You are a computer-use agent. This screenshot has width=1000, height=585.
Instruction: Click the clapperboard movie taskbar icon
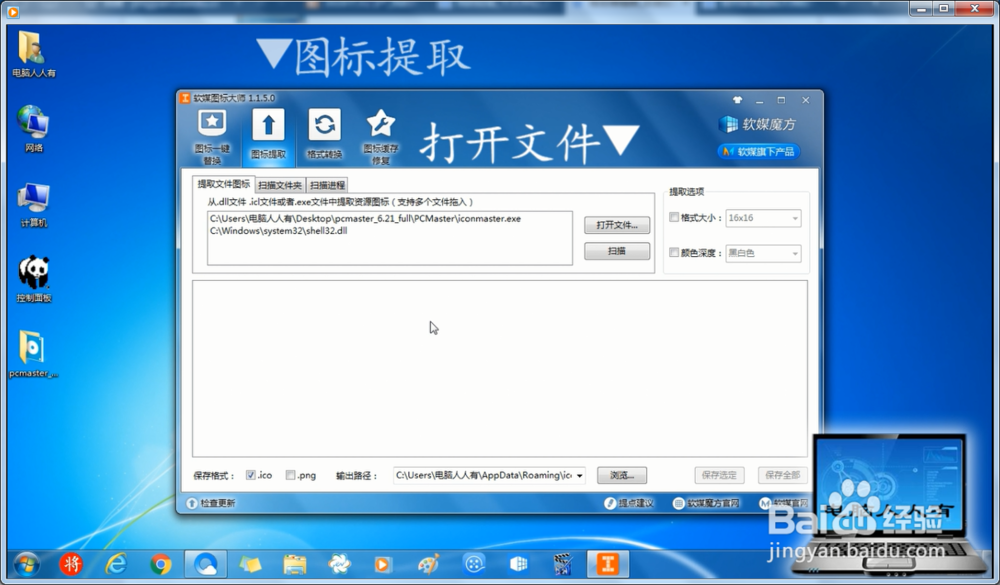click(x=562, y=565)
